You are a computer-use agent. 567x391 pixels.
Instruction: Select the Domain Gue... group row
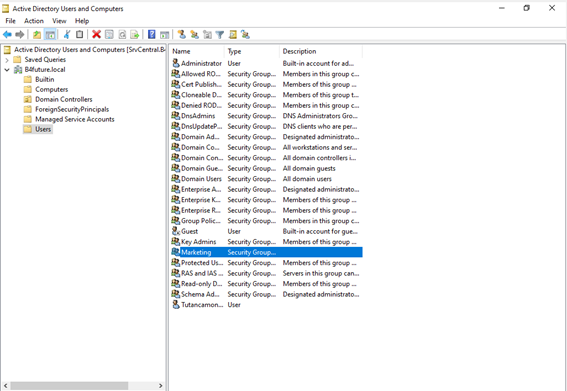point(267,168)
